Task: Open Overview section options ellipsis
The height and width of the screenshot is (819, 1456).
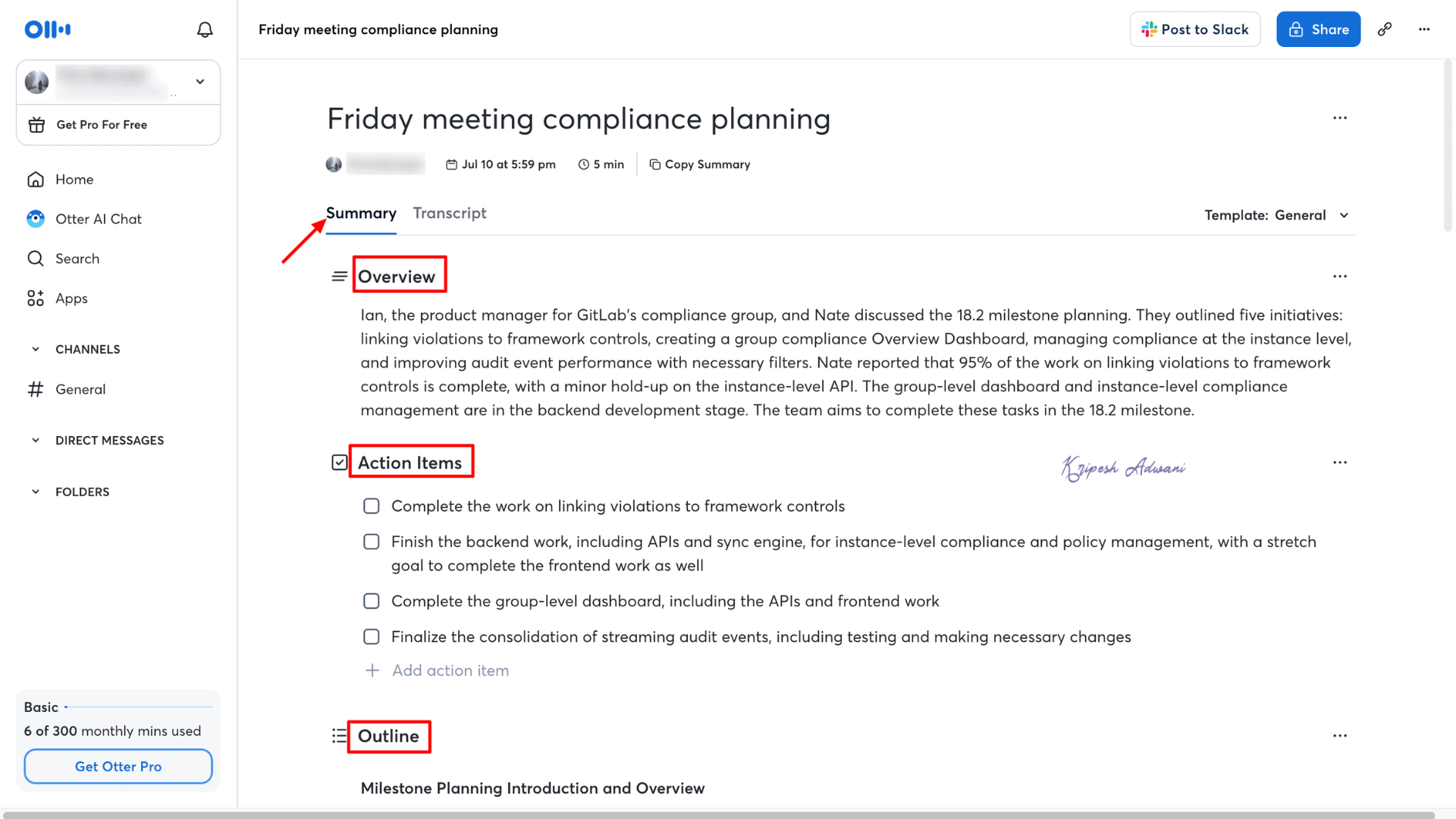Action: 1340,277
